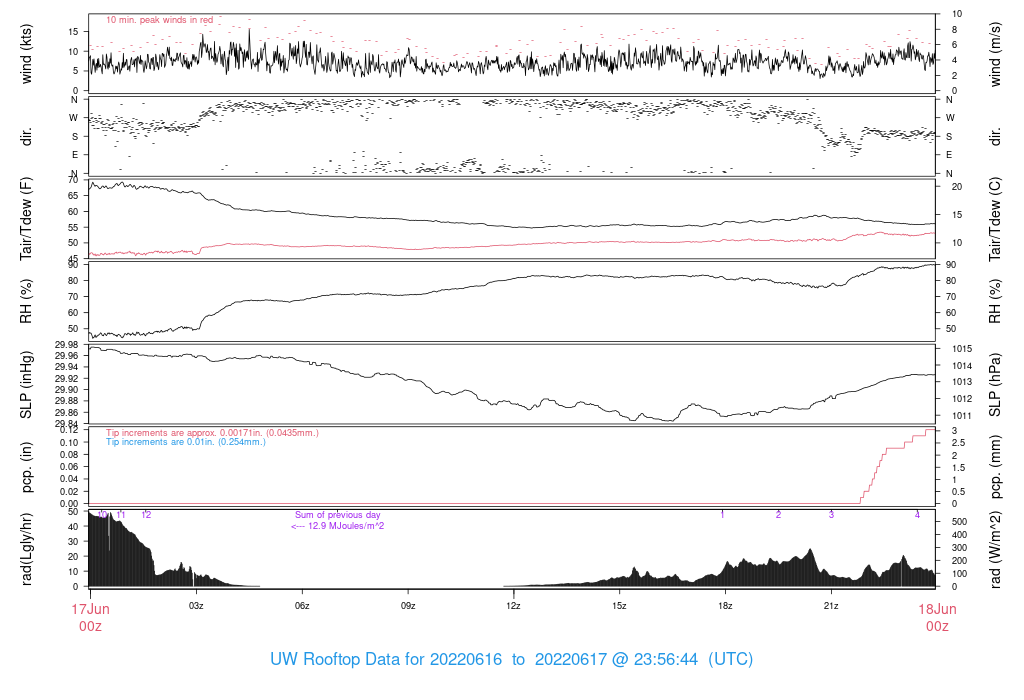The image size is (1024, 700).
Task: Click the '21z' time axis tick label
Action: coord(831,606)
